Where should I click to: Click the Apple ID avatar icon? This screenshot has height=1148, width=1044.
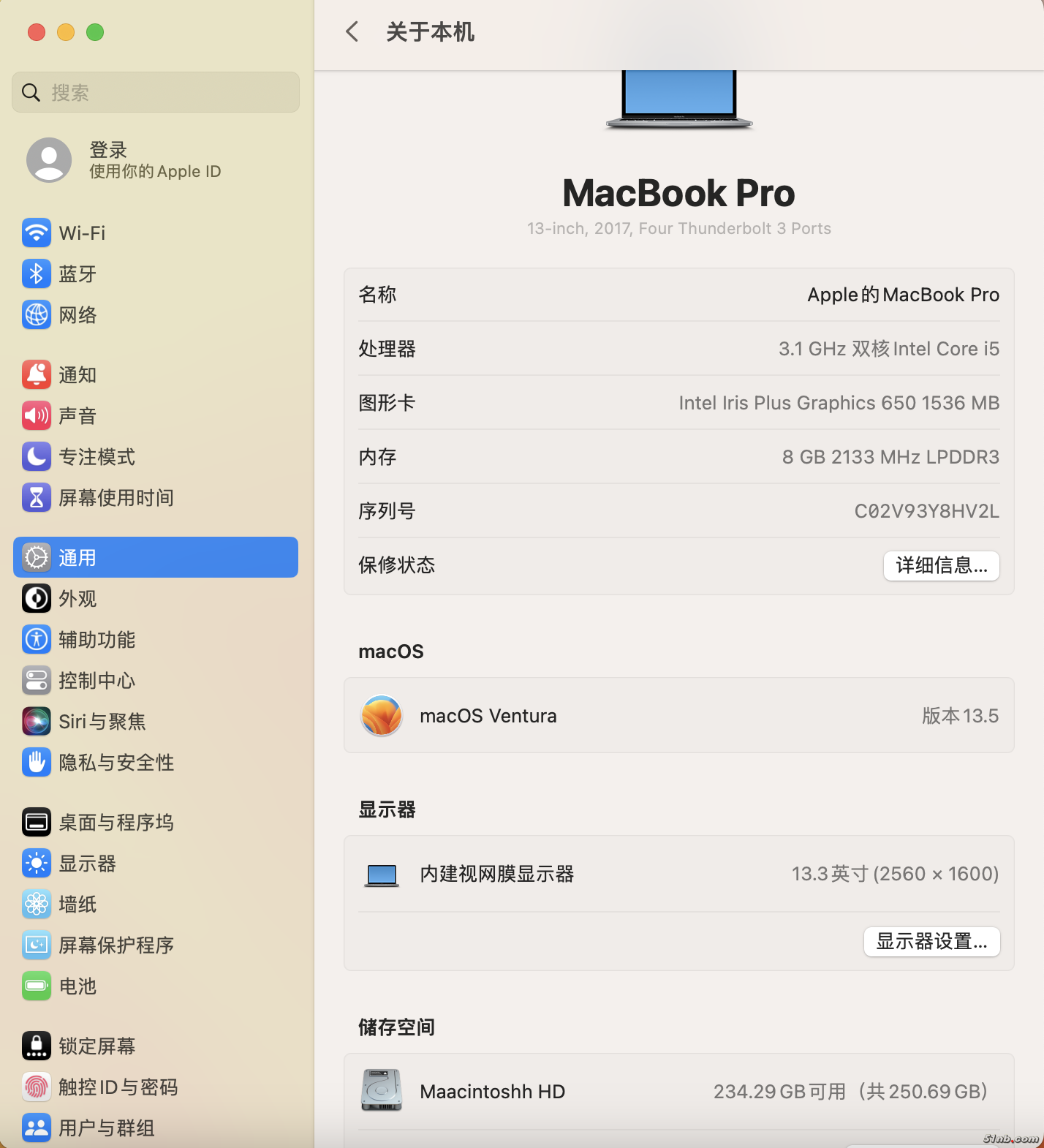click(49, 160)
